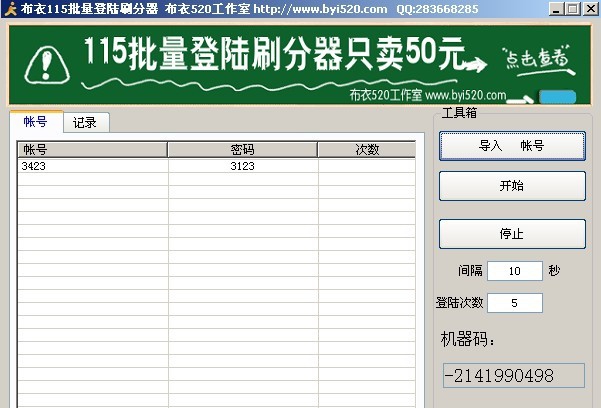Close the window

tap(590, 8)
